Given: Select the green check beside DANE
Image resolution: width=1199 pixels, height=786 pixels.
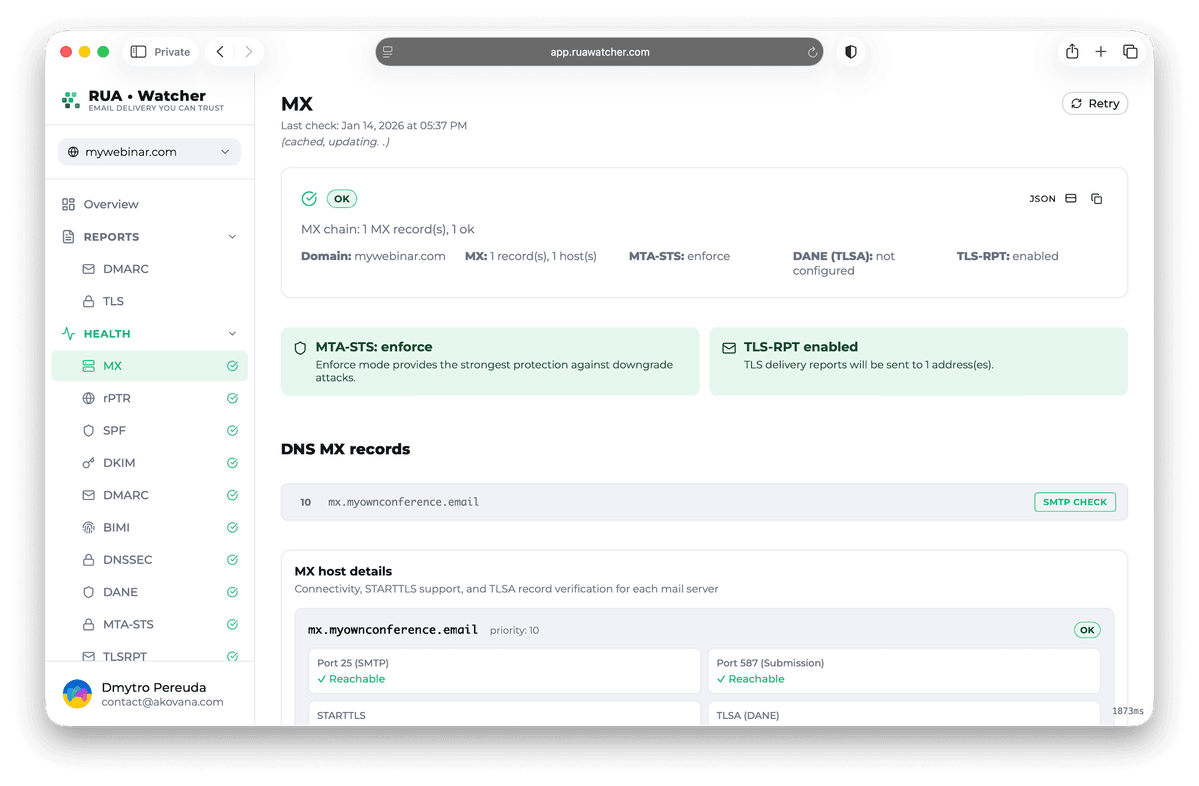Looking at the screenshot, I should coord(232,591).
